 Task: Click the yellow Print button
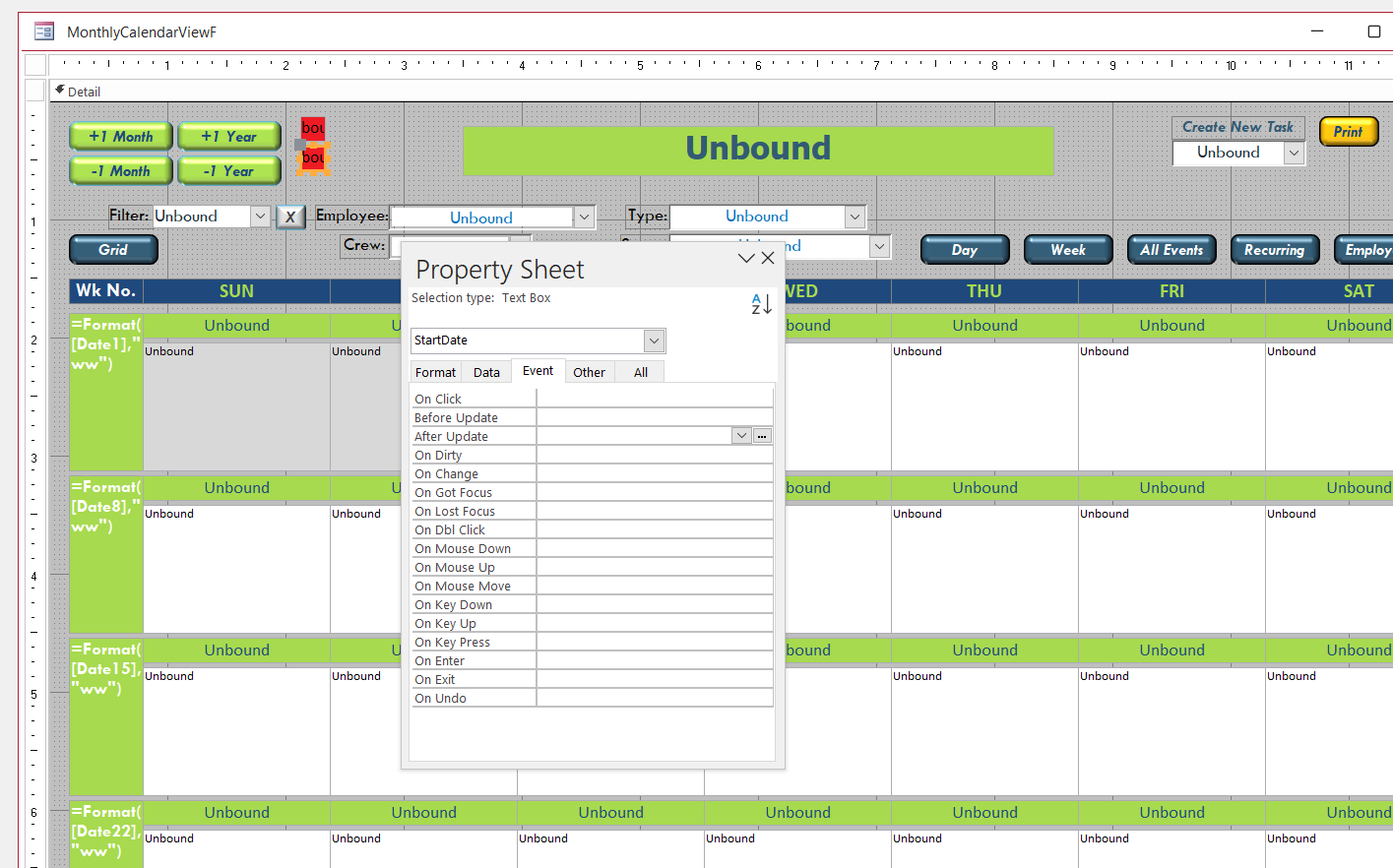pos(1348,131)
